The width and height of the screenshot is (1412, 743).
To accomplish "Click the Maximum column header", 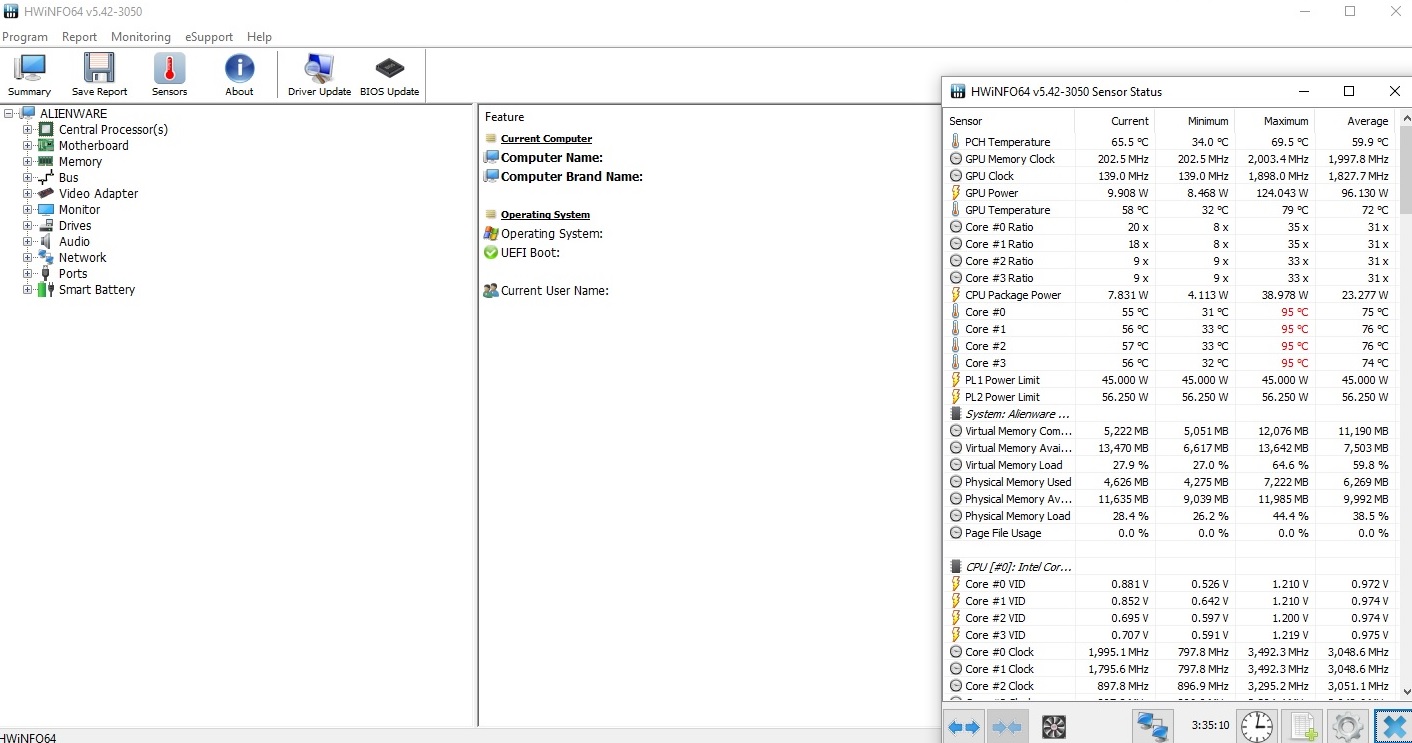I will pyautogui.click(x=1275, y=121).
